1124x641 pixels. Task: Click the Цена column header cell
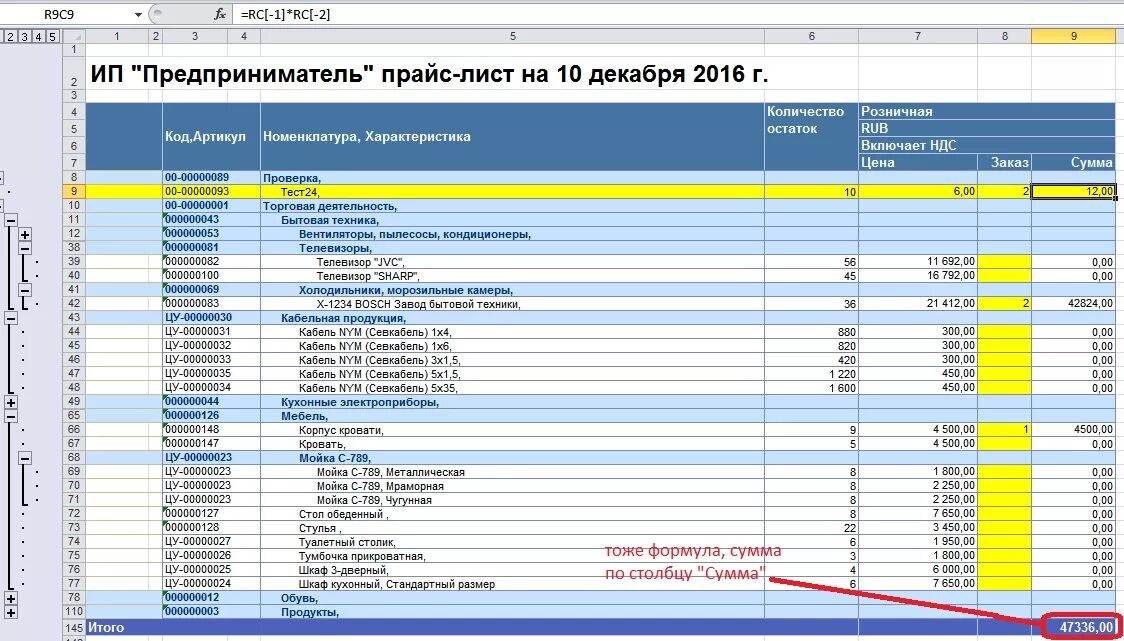point(918,163)
